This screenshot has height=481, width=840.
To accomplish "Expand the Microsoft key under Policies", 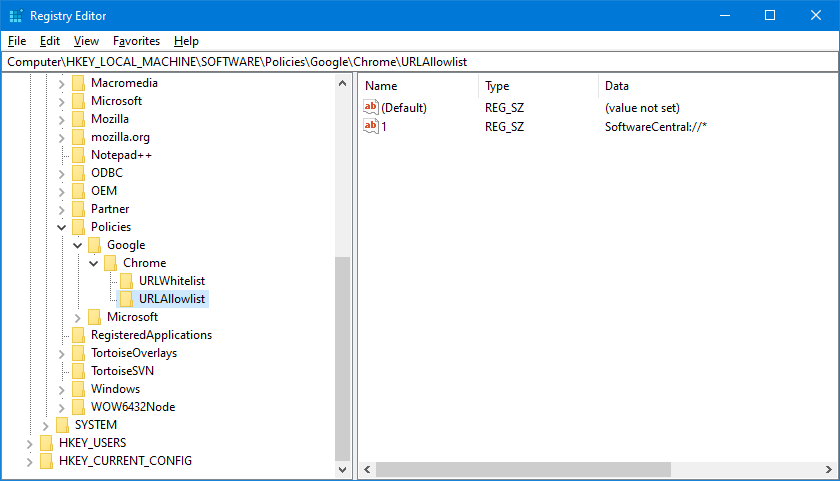I will (x=78, y=317).
